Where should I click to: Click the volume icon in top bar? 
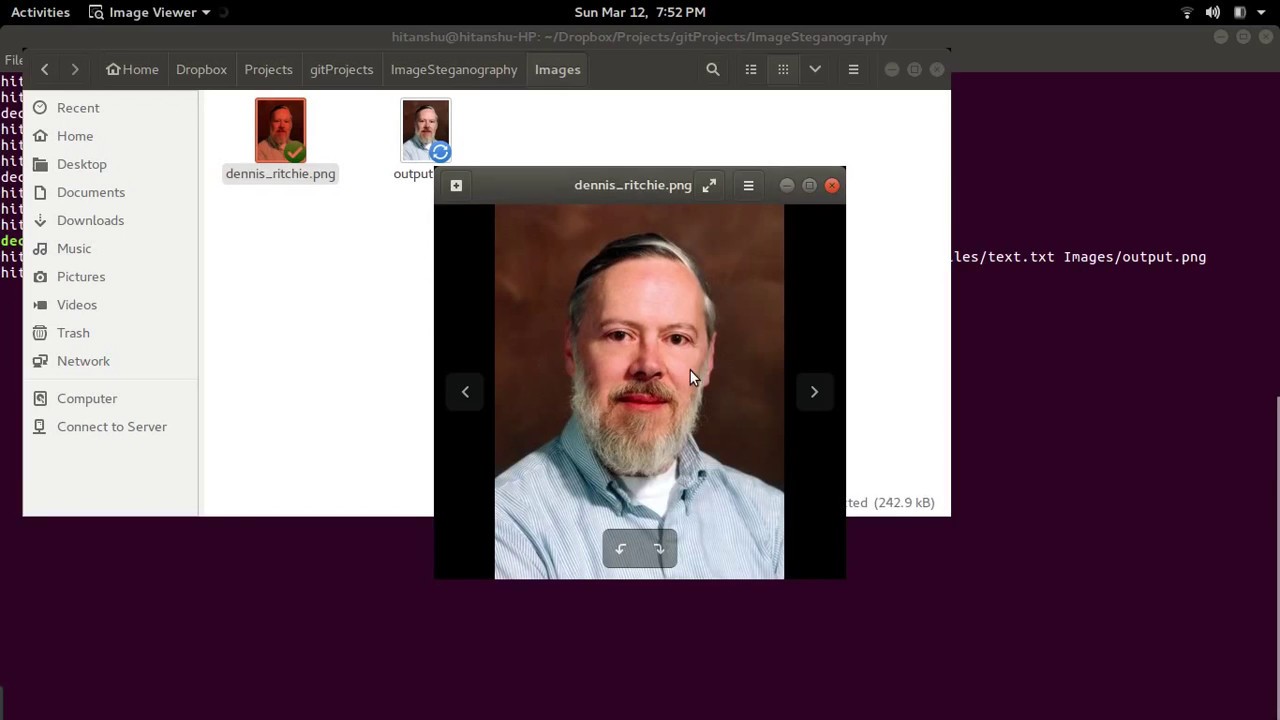coord(1213,12)
